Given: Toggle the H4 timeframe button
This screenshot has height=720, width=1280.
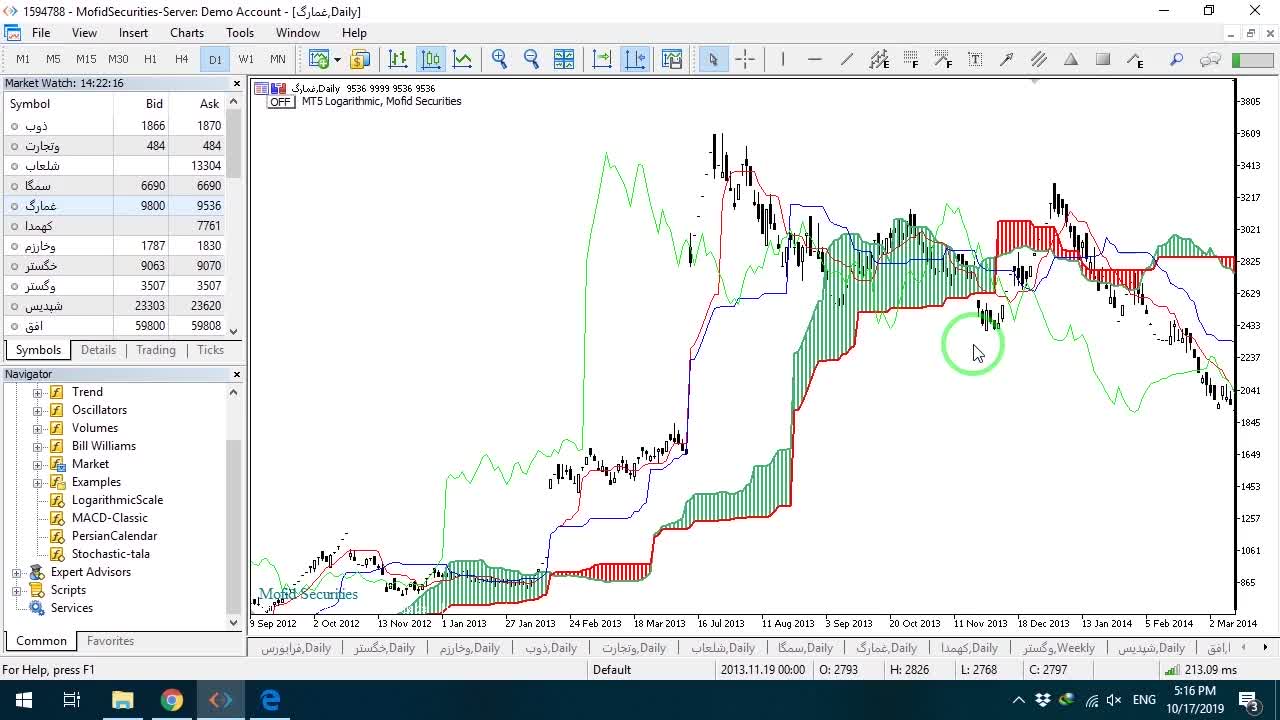Looking at the screenshot, I should 181,59.
